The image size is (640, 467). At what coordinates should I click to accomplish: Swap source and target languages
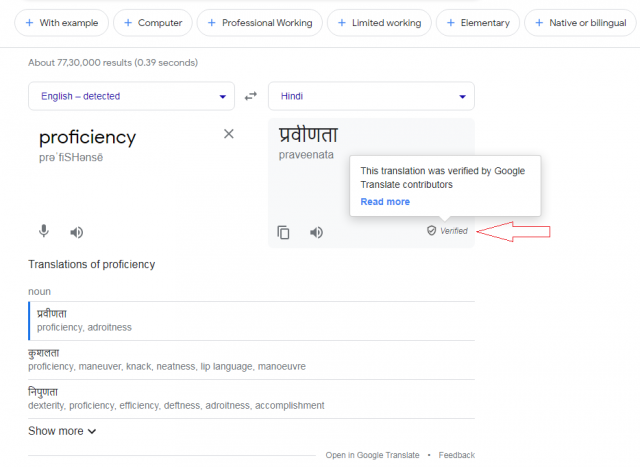point(251,96)
